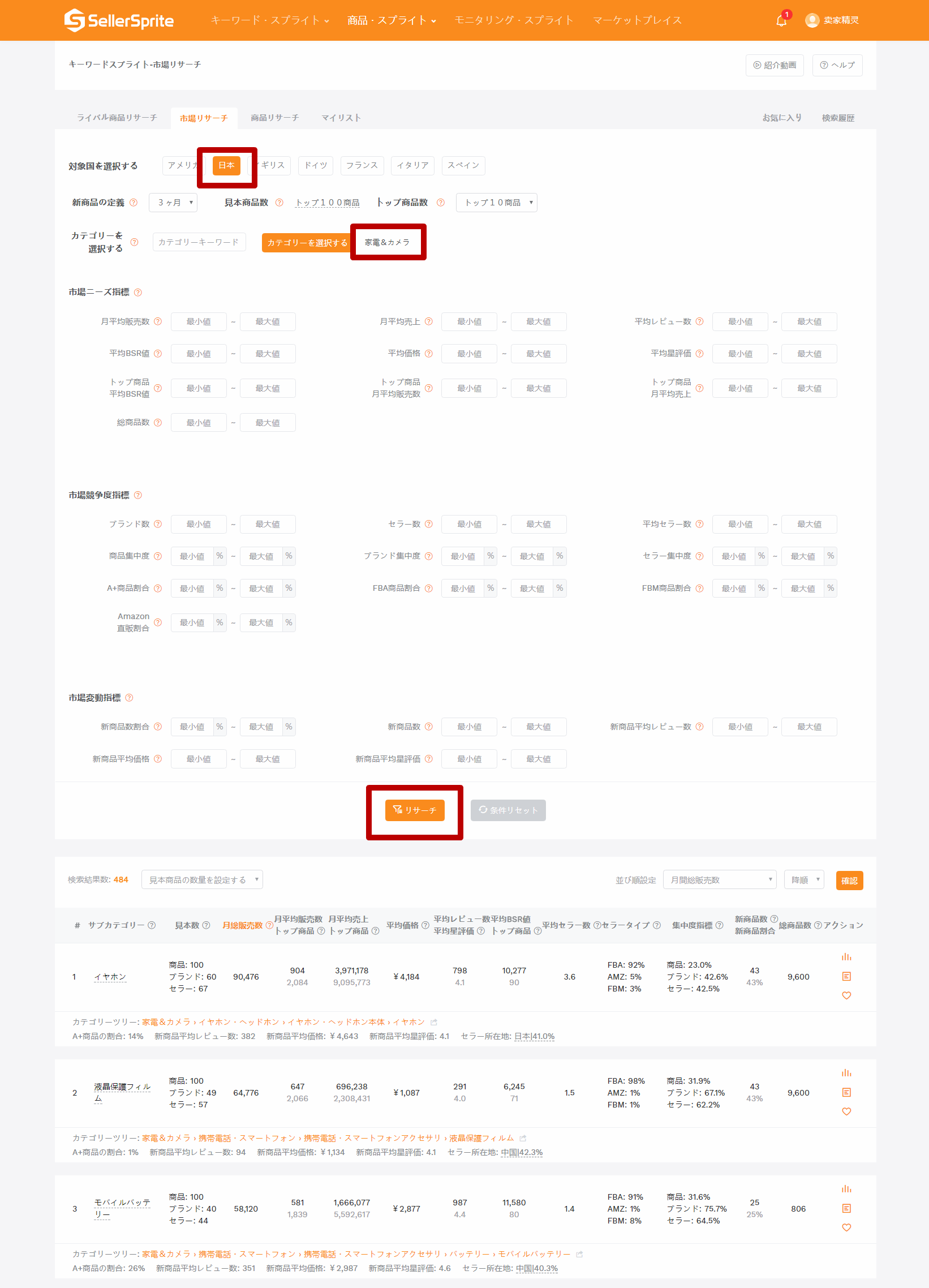Open the トップ10商品 dropdown
Screen dimensions: 929x1288
pyautogui.click(x=496, y=203)
